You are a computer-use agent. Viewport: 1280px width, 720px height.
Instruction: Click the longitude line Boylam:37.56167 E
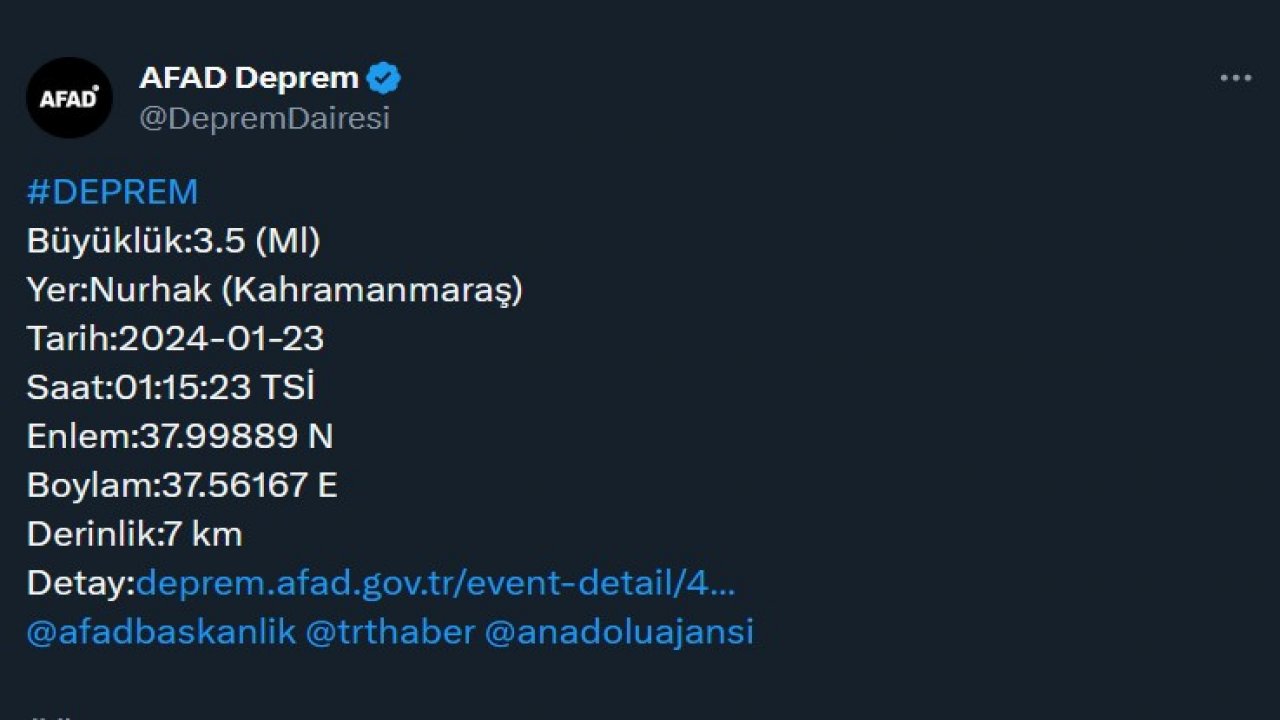click(x=183, y=485)
